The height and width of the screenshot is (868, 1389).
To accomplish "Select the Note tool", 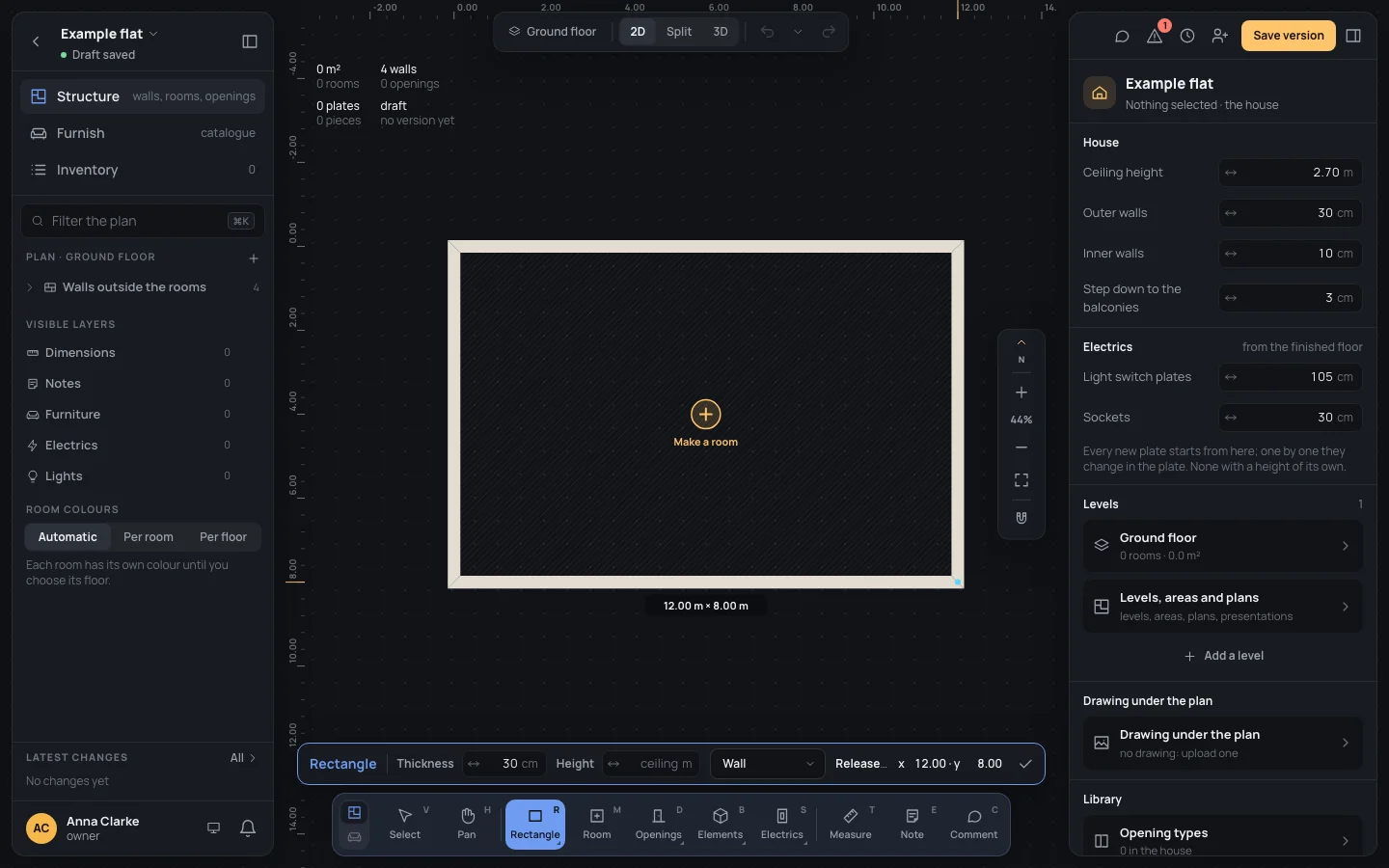I will click(x=912, y=824).
